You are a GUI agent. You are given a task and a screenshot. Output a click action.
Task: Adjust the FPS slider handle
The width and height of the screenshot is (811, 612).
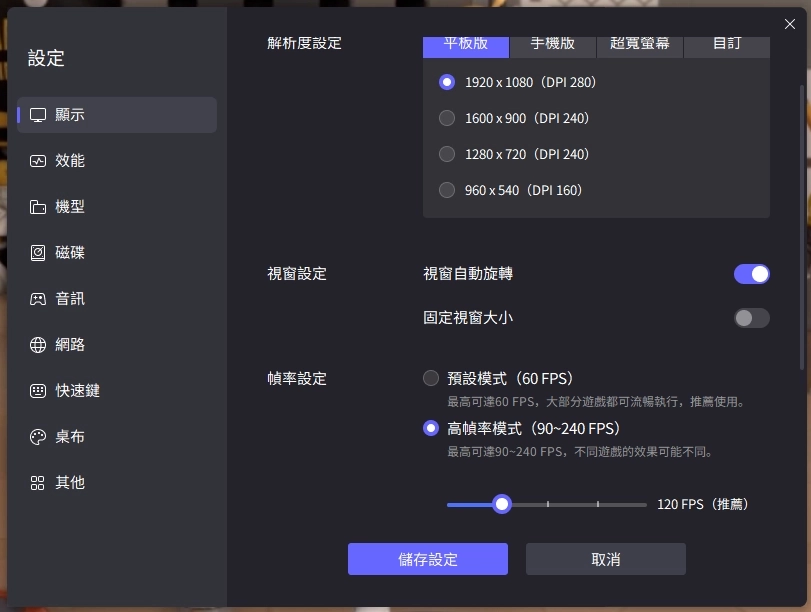pyautogui.click(x=501, y=504)
